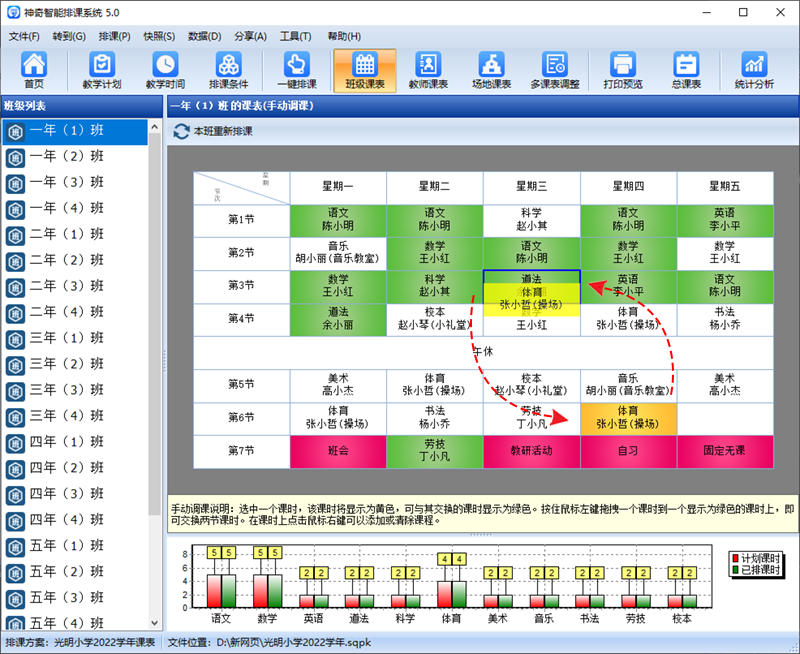The image size is (800, 654).
Task: Select 四年（4）班 in class list
Action: [75, 520]
